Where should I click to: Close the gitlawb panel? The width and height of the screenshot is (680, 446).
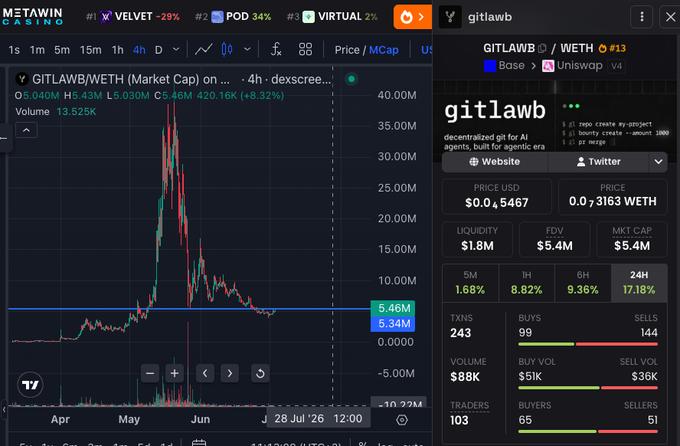670,17
